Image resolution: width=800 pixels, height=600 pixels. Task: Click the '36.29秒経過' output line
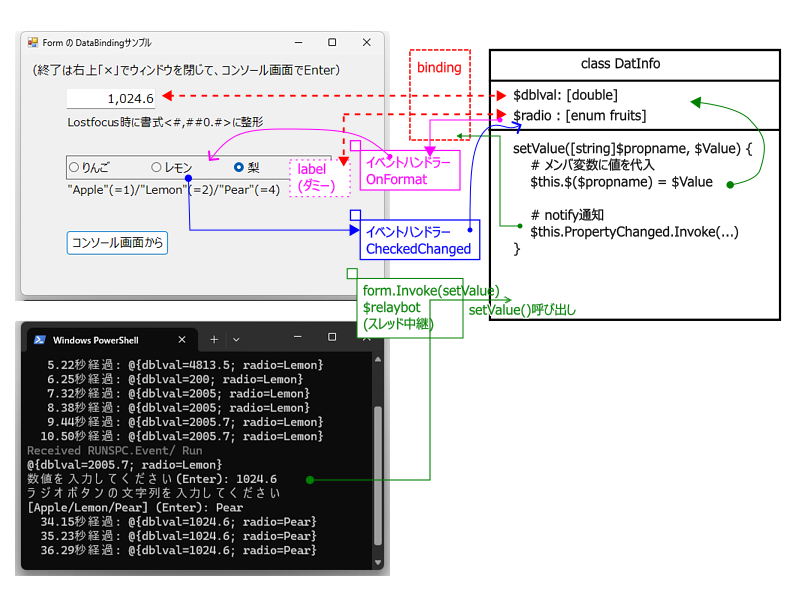point(179,551)
